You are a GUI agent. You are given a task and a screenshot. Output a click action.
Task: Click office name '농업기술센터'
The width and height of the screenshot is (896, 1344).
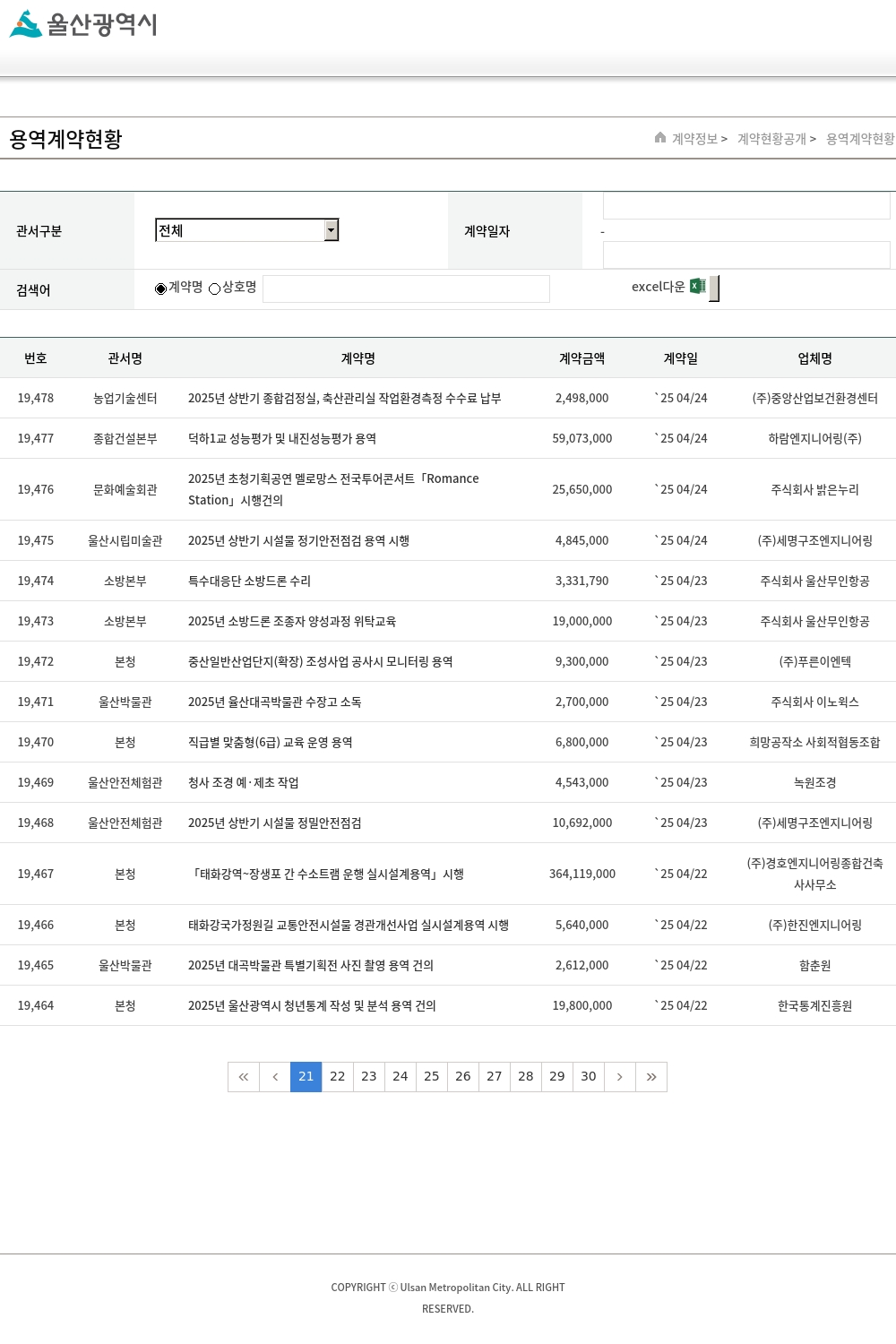(125, 399)
